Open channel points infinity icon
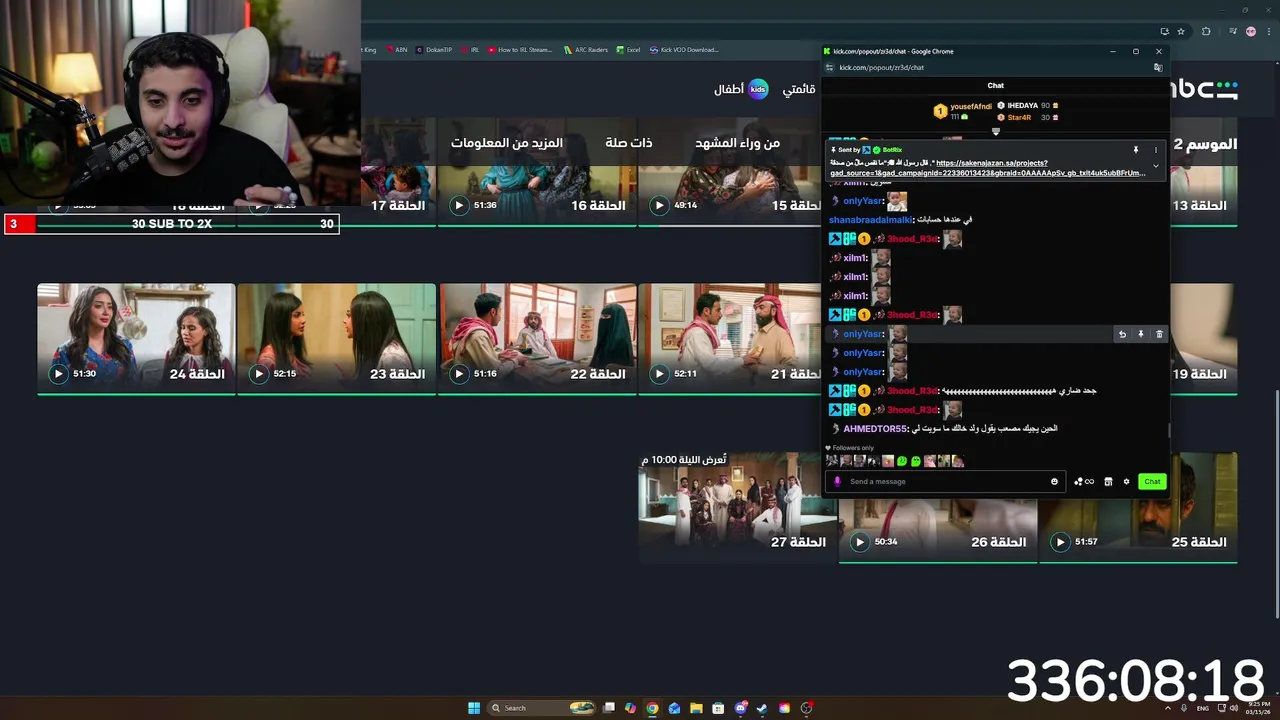Image resolution: width=1280 pixels, height=720 pixels. click(1084, 481)
